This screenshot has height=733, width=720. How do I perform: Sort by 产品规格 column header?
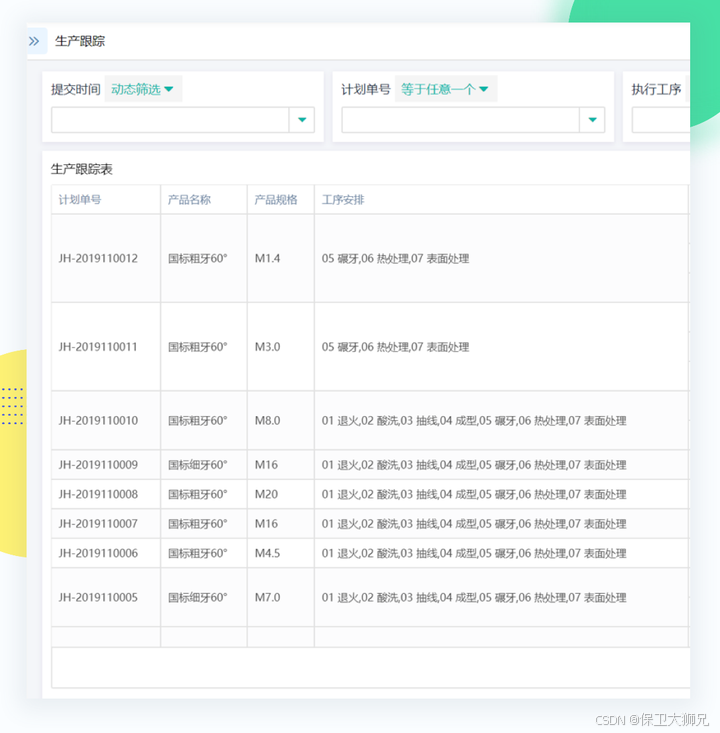tap(275, 200)
